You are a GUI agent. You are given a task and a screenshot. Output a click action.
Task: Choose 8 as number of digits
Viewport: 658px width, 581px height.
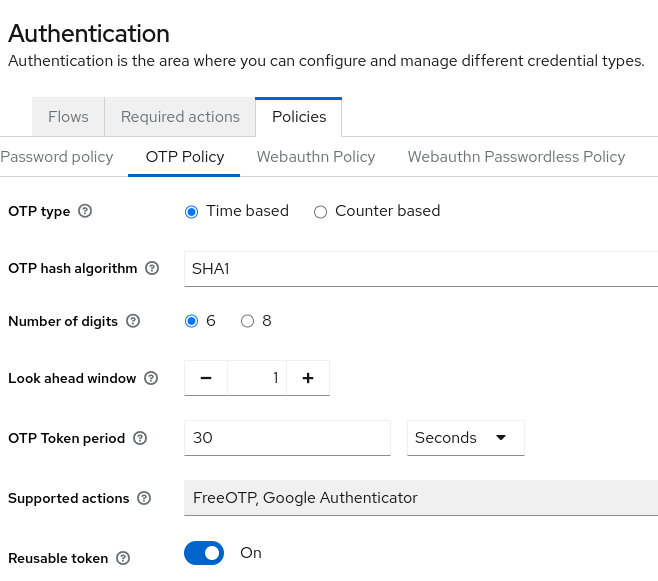pyautogui.click(x=247, y=322)
